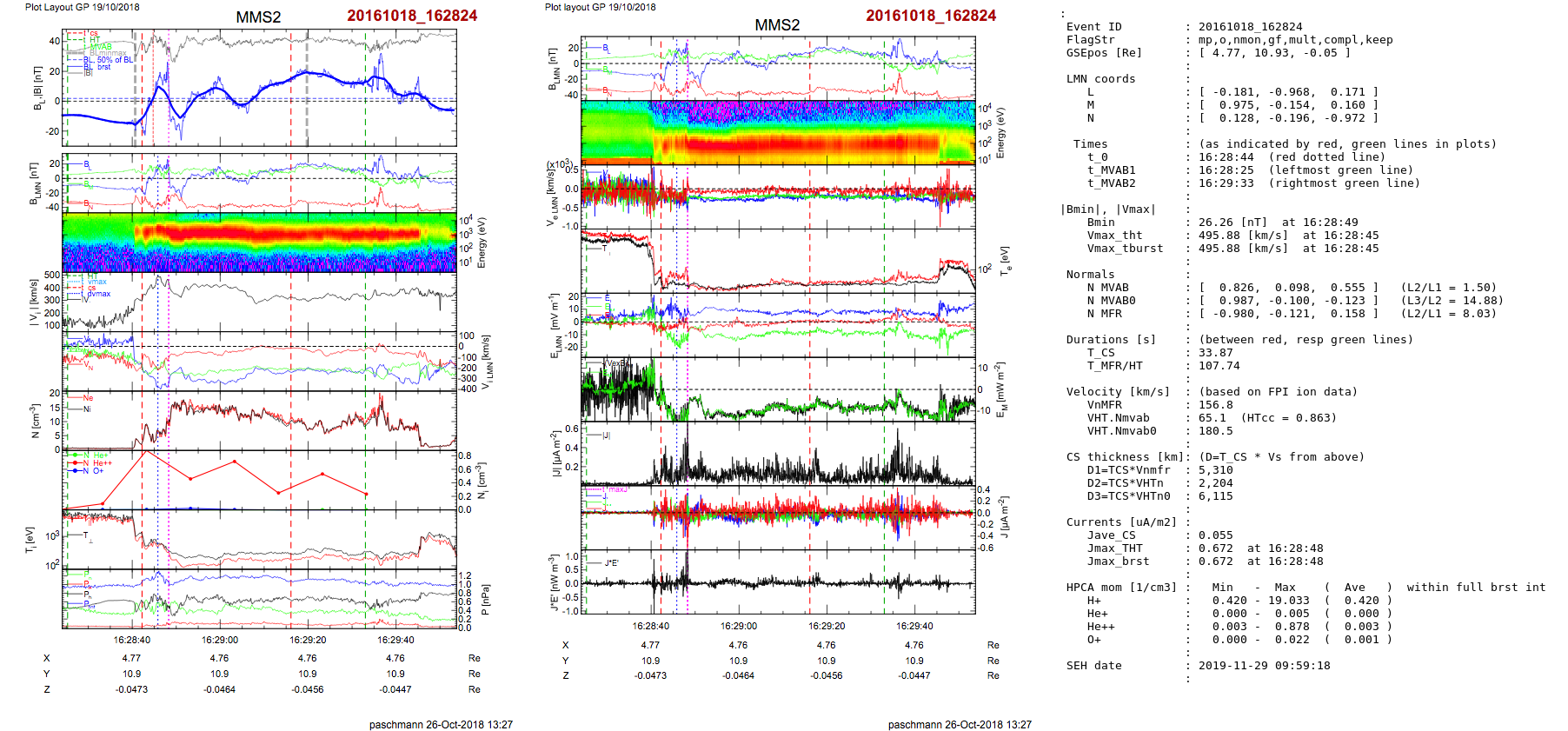1568x731 pixels.
Task: Click the t_0 time '16:28:44 (red dotted line)'
Action: 1292,157
